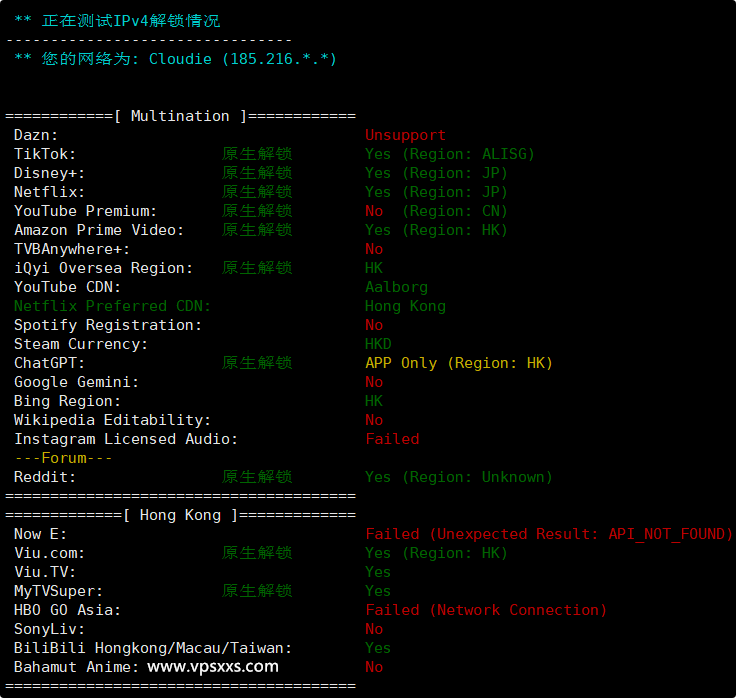Select 'Steam Currency:' label

click(x=81, y=344)
